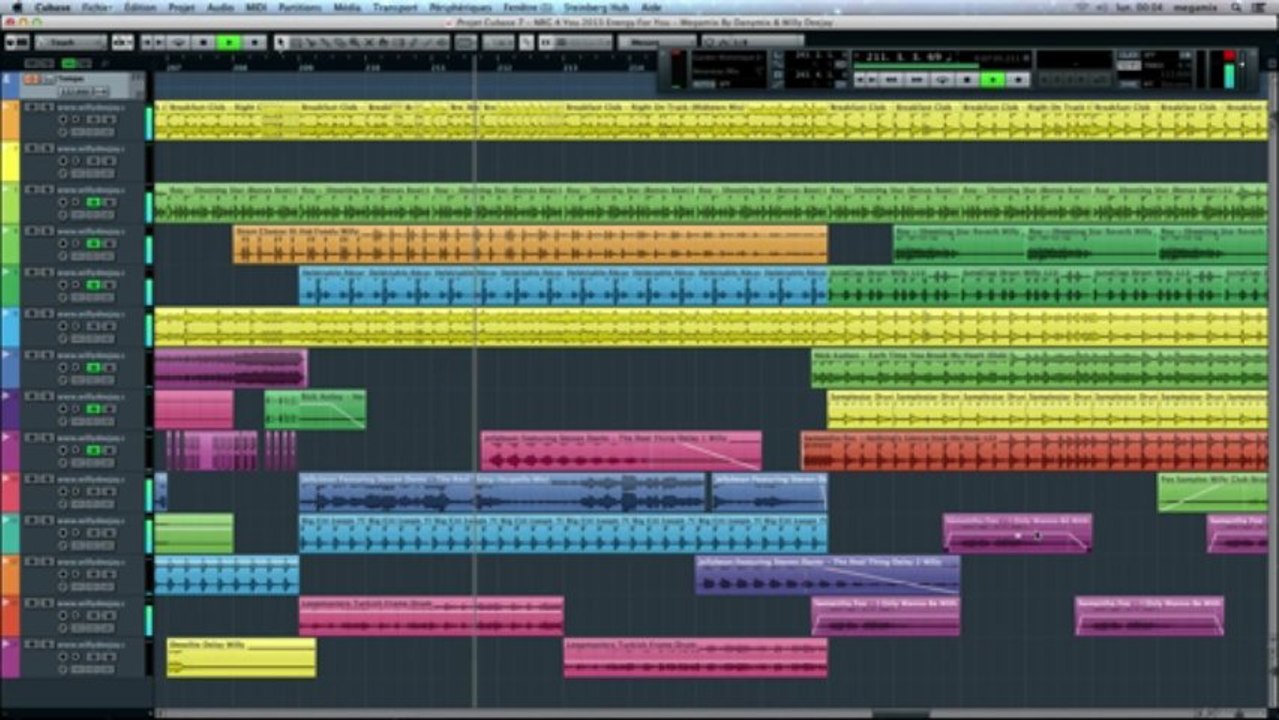Open the Aide menu
1279x720 pixels.
[651, 7]
